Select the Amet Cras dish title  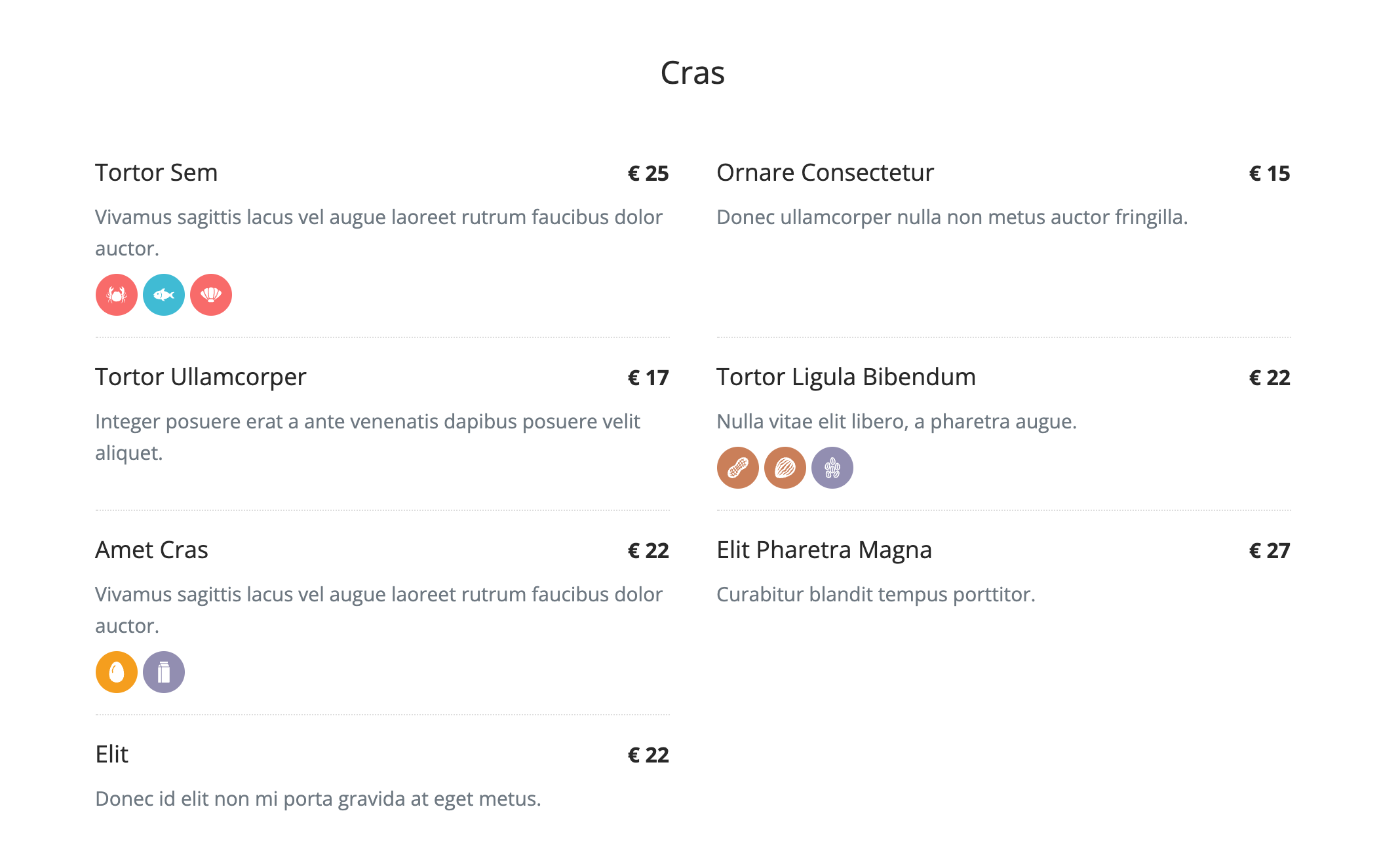[x=151, y=550]
